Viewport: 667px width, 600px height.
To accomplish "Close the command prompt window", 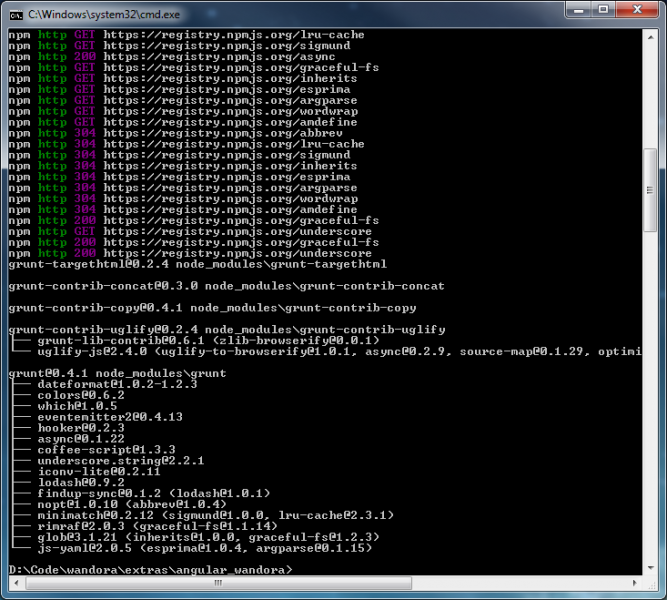I will tap(639, 10).
